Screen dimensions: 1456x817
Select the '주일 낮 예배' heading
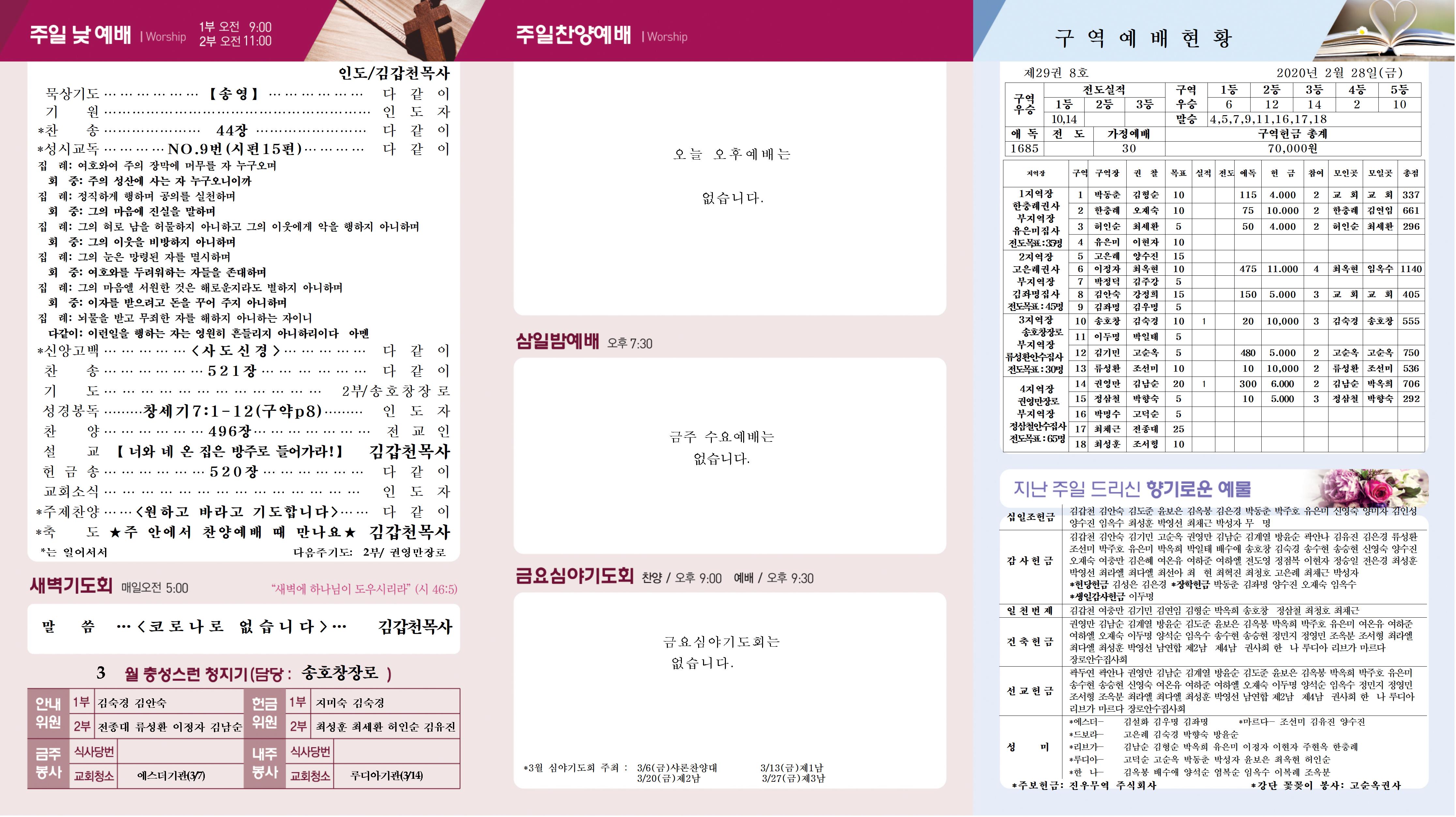coord(80,35)
